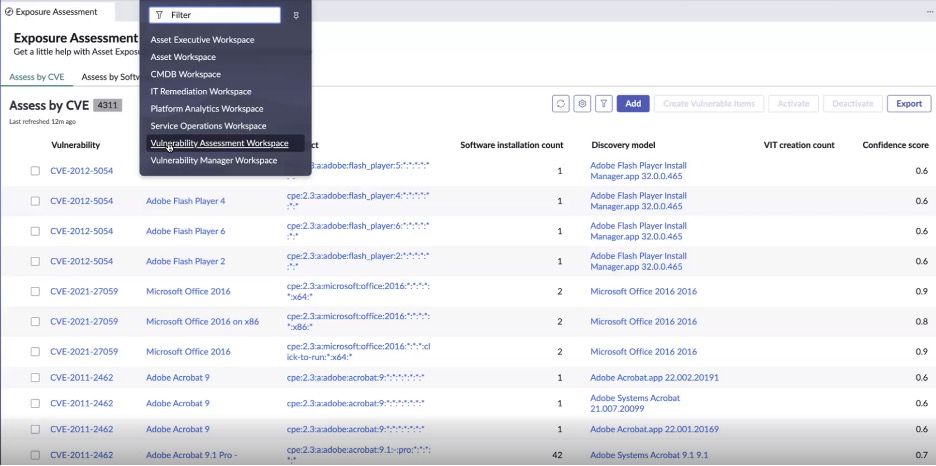Open Microsoft Office 2016 on x86 link
The image size is (936, 466).
click(x=202, y=322)
